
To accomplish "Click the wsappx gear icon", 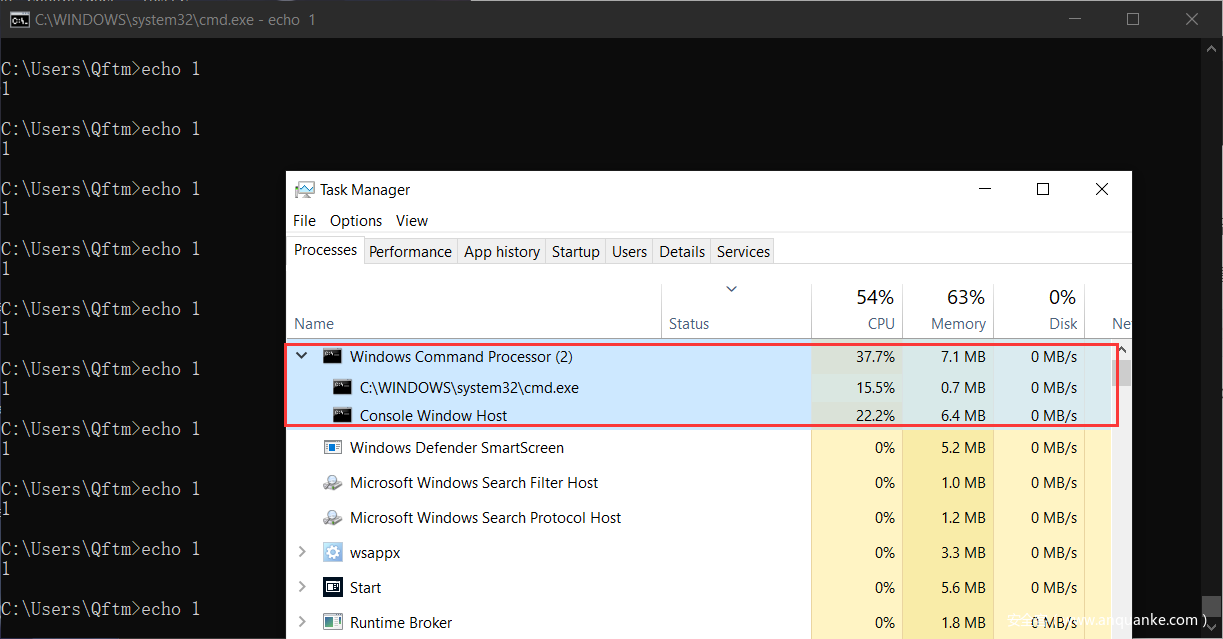I will [x=333, y=553].
